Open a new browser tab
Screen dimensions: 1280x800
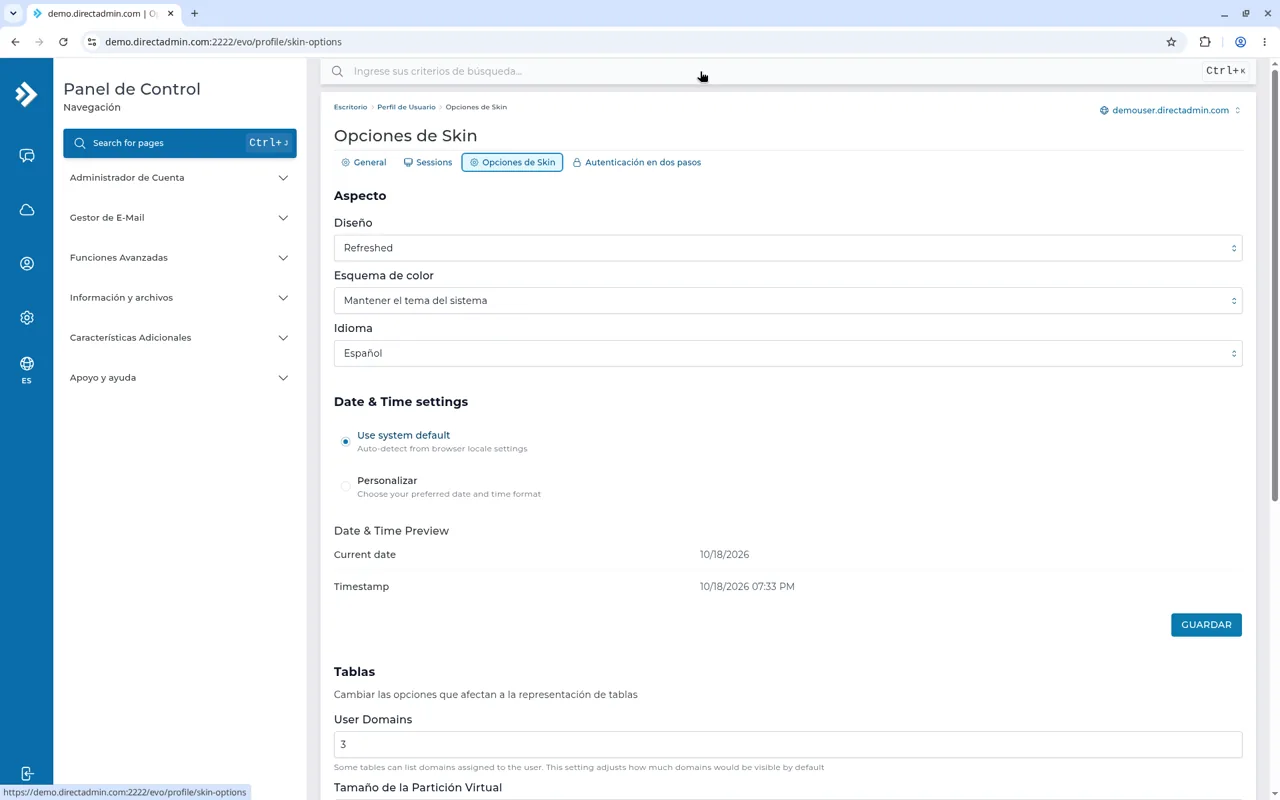click(195, 14)
